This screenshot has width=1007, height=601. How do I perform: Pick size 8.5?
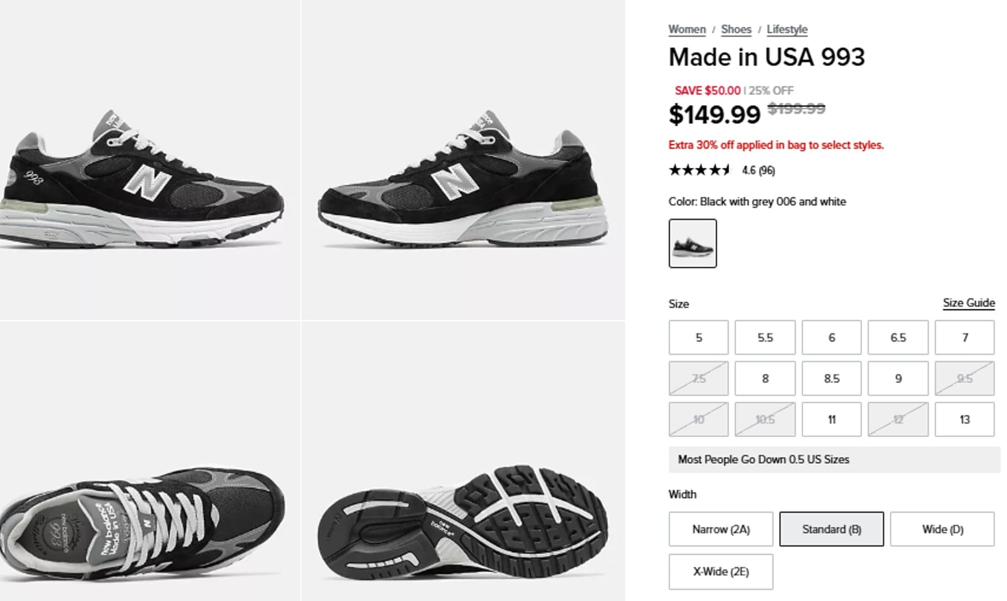832,379
